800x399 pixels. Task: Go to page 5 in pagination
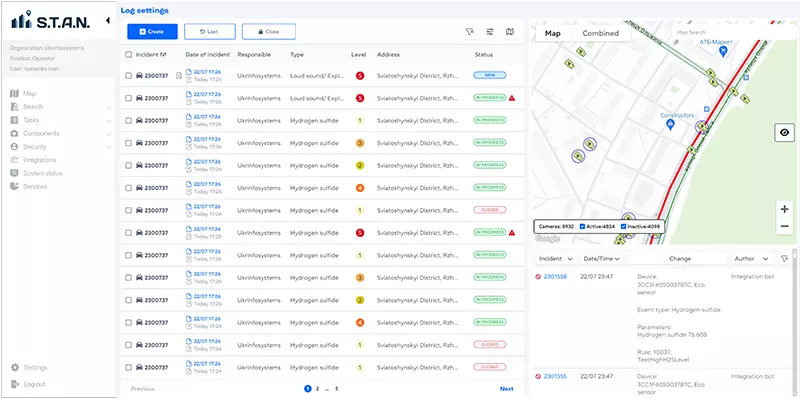coord(336,389)
